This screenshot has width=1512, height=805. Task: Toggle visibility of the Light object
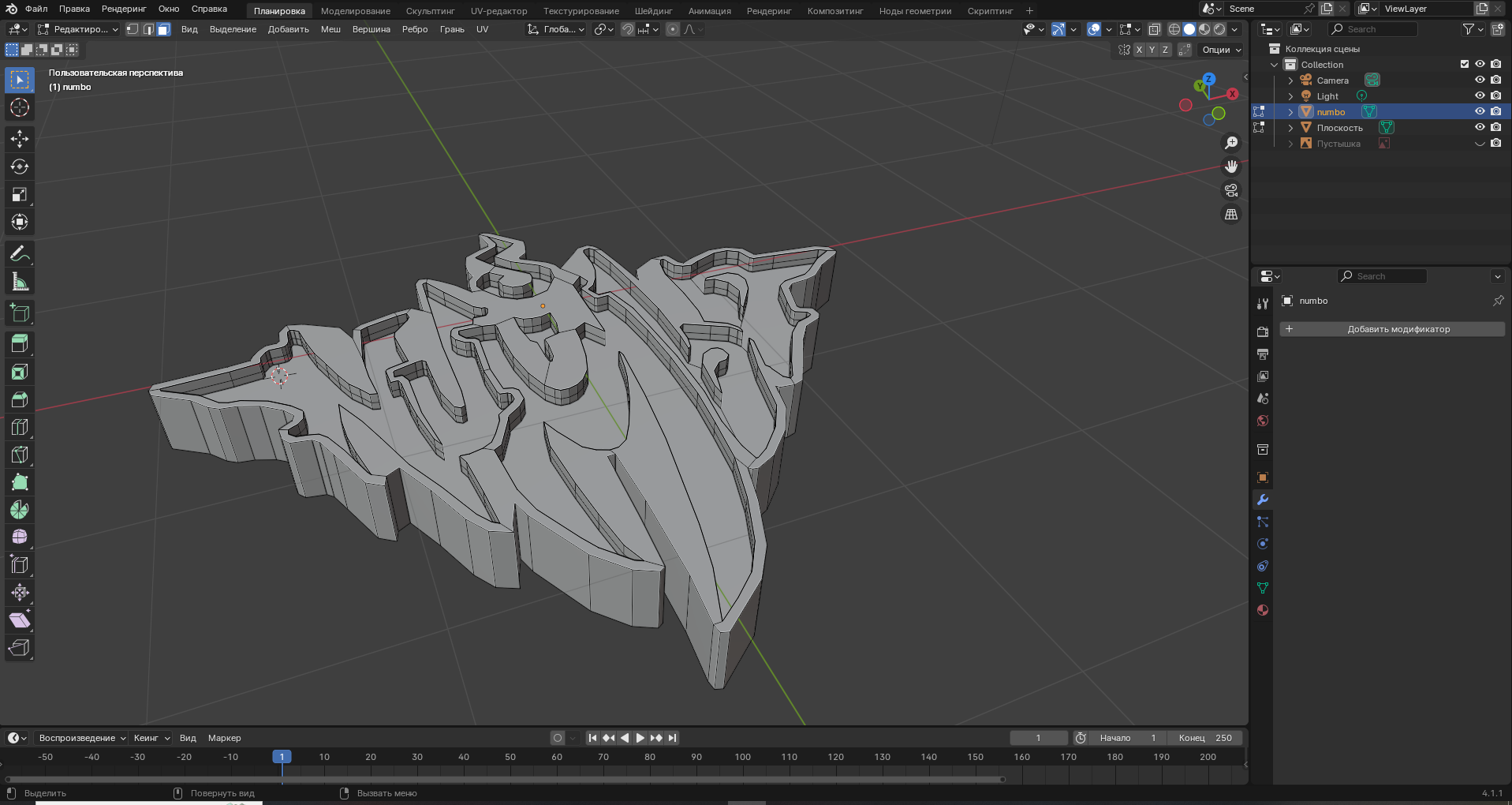(1480, 95)
